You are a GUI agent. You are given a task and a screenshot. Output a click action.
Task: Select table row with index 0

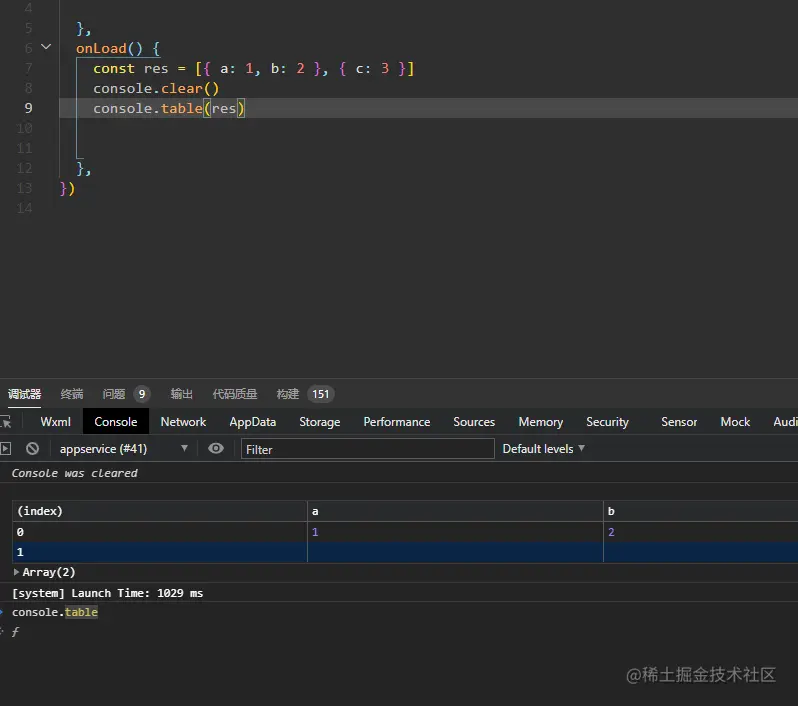coord(405,532)
